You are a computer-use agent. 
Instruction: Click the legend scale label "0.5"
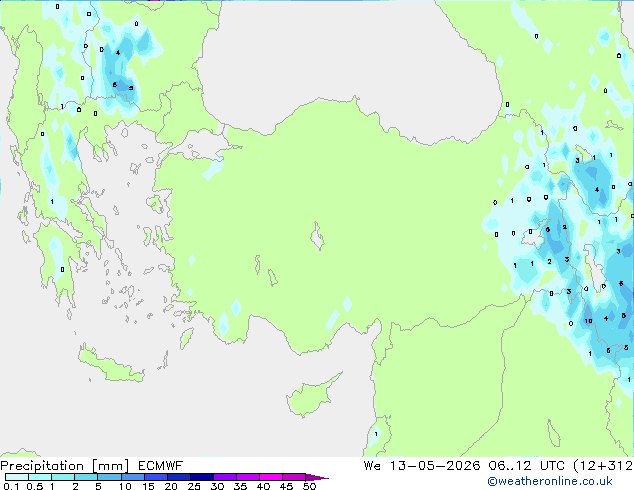coord(34,486)
